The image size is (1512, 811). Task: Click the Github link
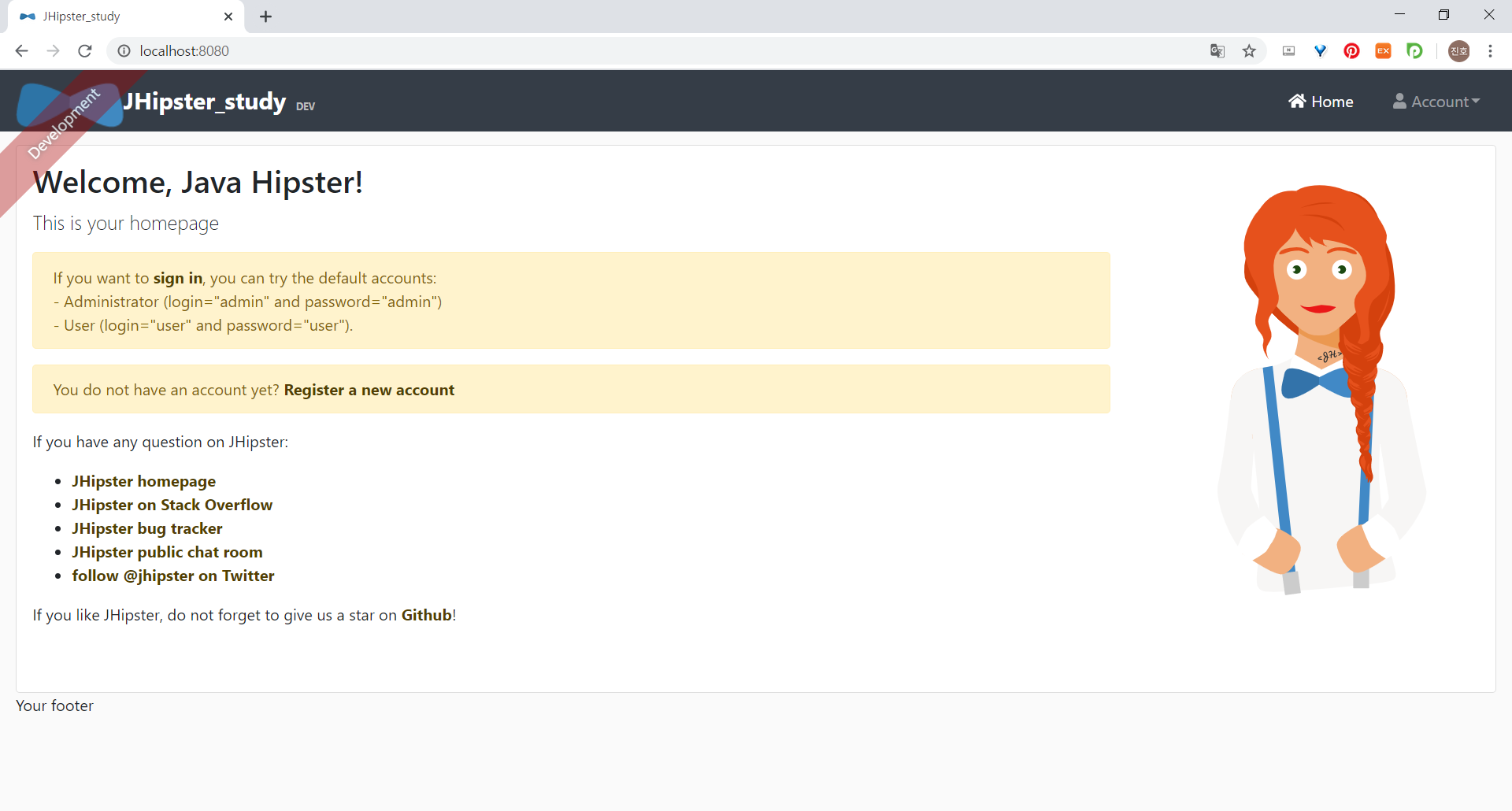427,615
